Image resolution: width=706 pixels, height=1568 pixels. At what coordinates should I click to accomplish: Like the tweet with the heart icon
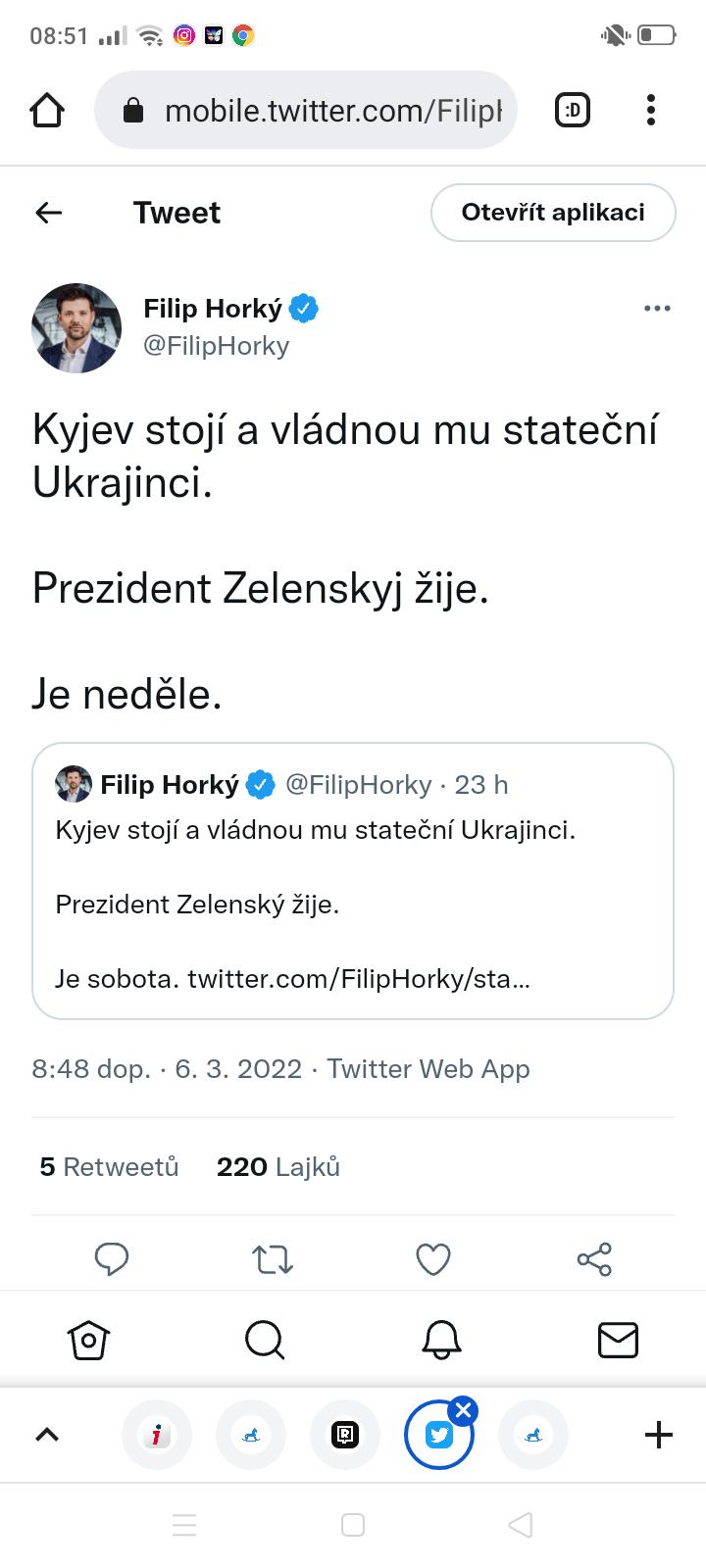tap(433, 1259)
